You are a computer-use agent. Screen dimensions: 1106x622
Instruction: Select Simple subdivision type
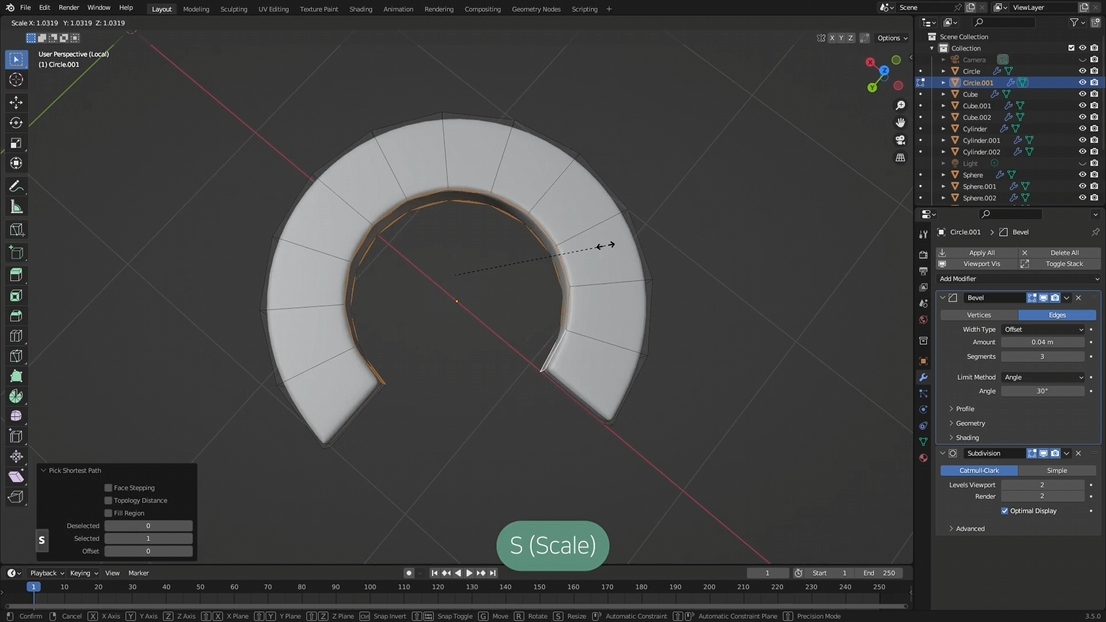[1057, 470]
